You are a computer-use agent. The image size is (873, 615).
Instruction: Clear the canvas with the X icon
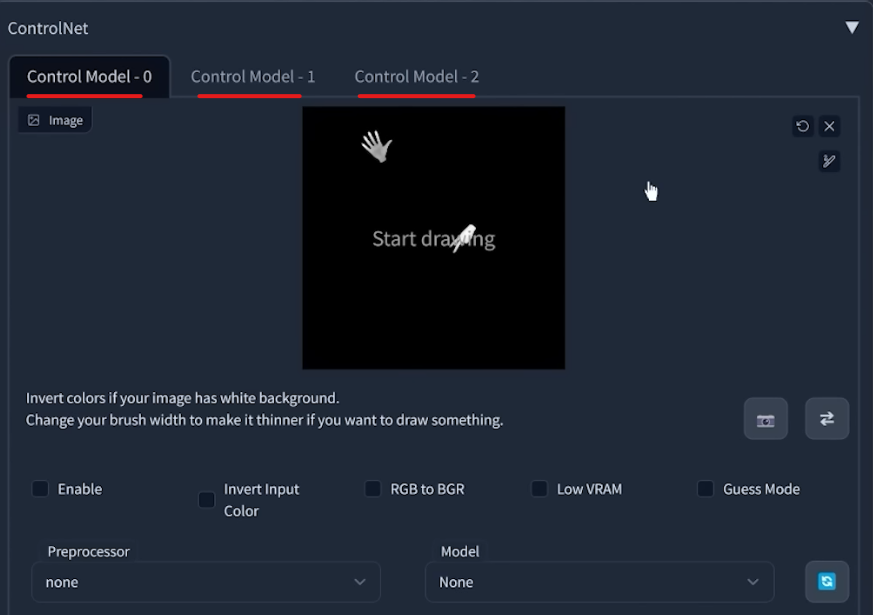pos(829,126)
